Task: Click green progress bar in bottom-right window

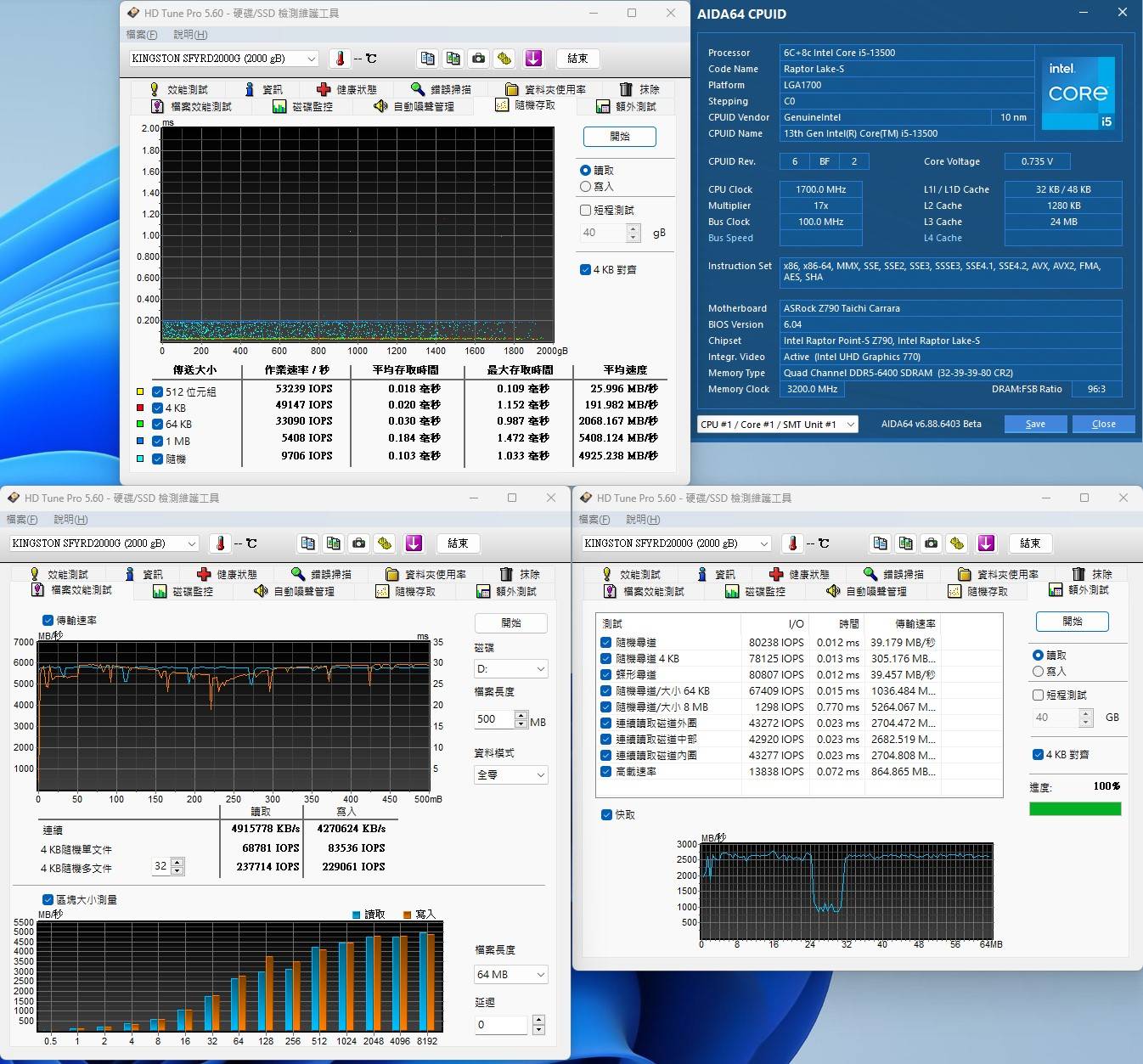Action: coord(1075,809)
